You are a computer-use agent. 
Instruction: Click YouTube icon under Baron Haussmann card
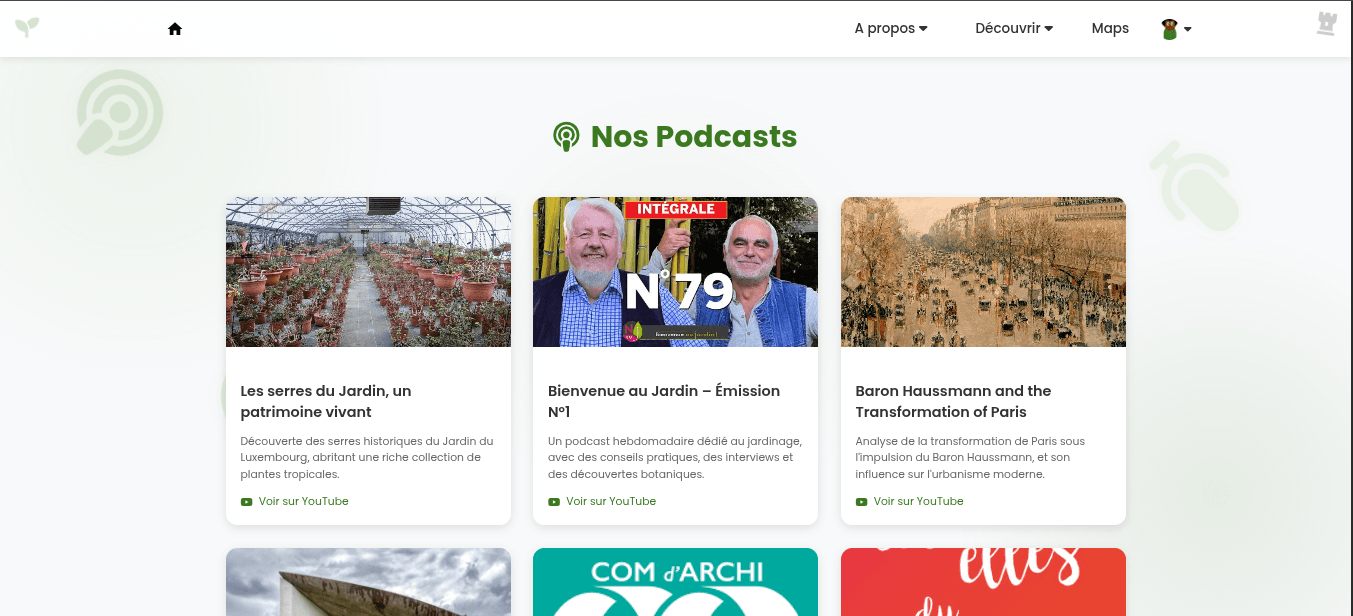click(x=861, y=502)
